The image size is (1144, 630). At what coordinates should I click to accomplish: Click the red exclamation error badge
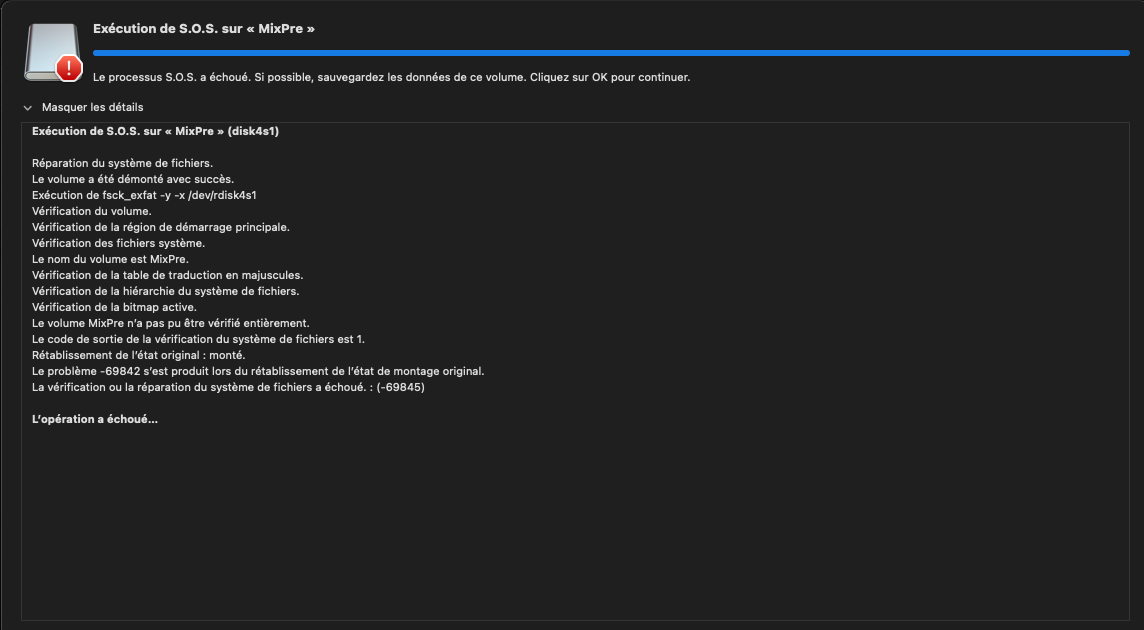(x=69, y=67)
